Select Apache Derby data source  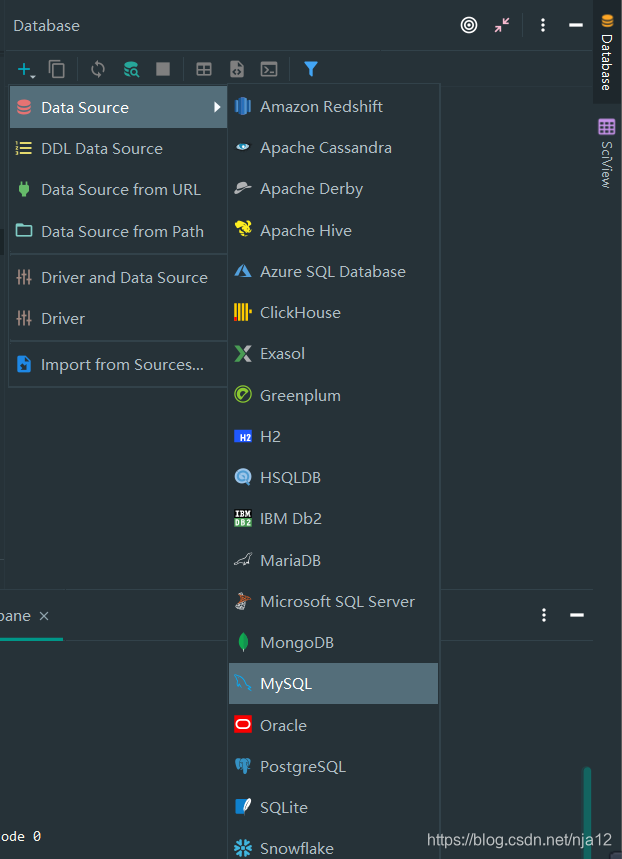point(333,188)
